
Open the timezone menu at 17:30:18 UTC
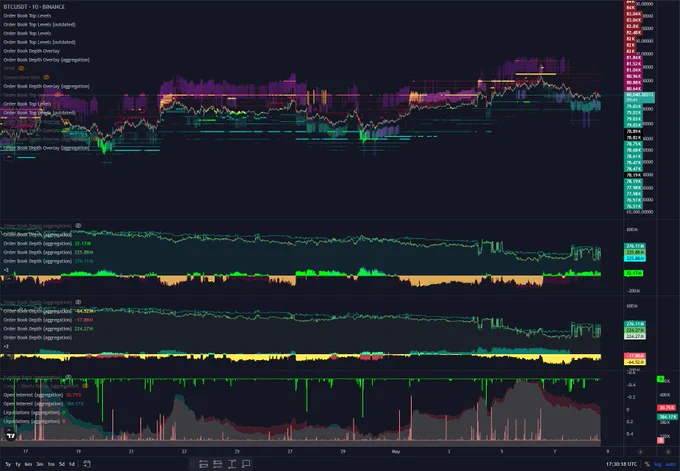click(x=621, y=464)
